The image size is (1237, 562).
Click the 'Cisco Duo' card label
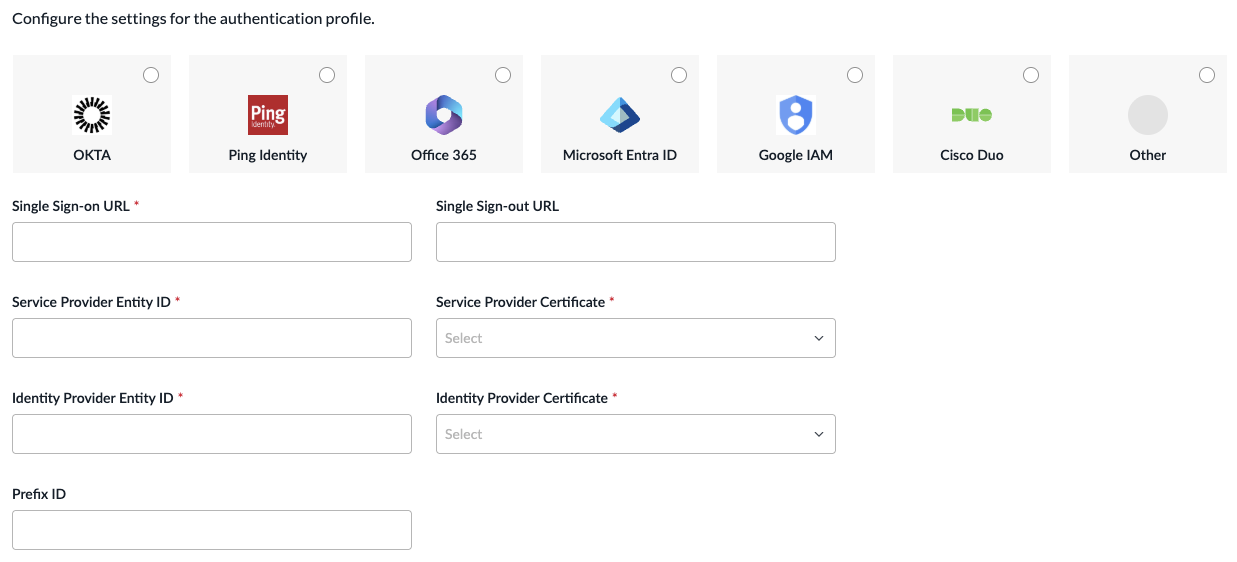pyautogui.click(x=972, y=155)
